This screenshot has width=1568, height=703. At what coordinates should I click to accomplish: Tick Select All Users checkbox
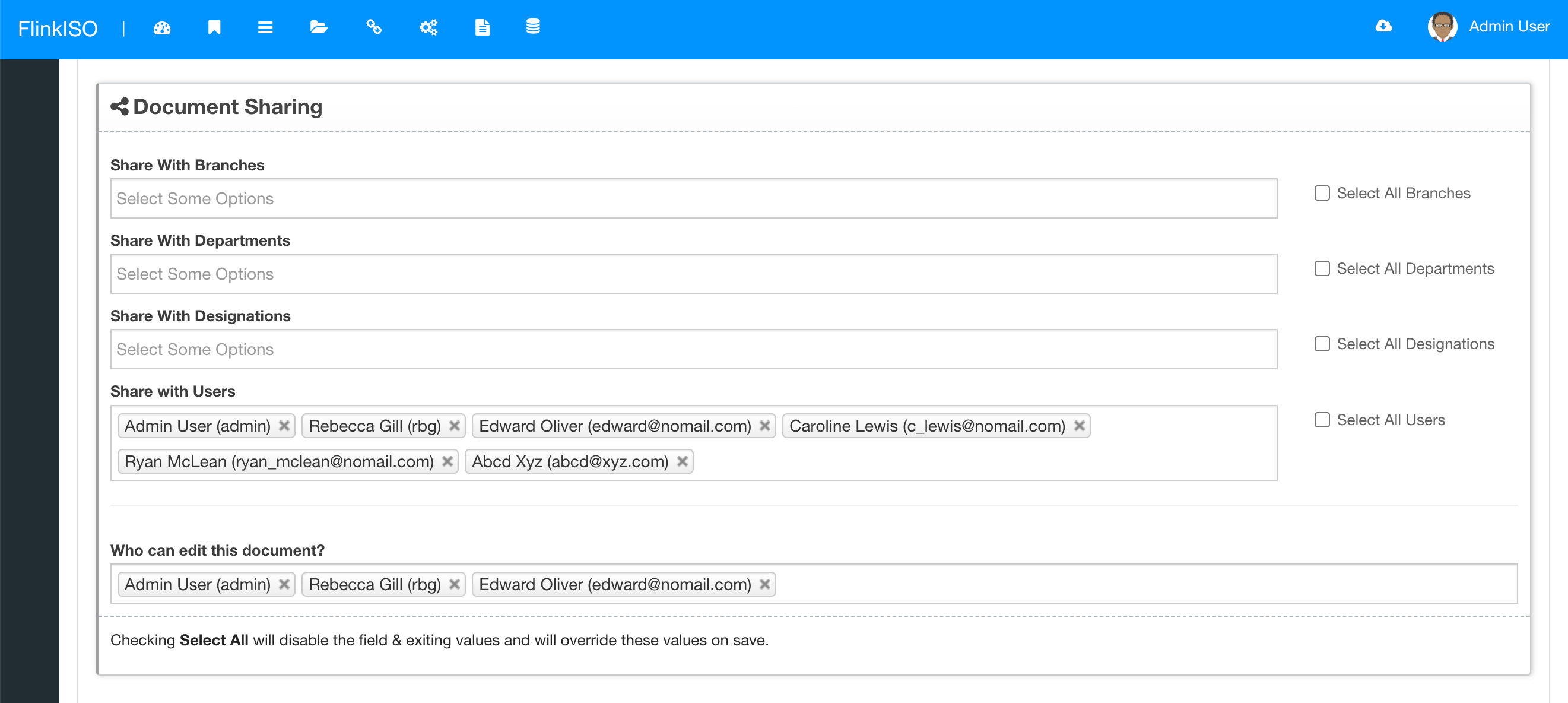1322,420
